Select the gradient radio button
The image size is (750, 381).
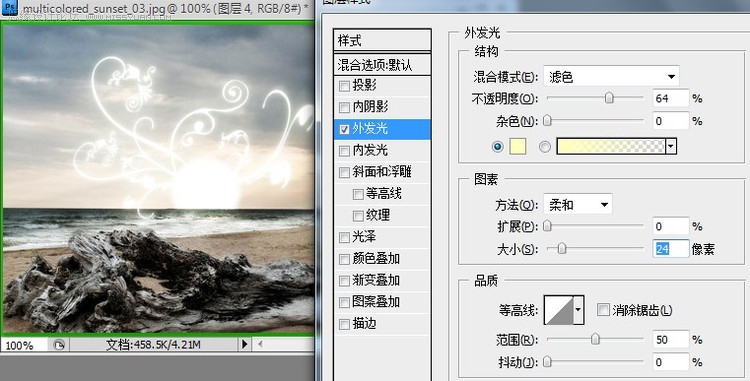coord(545,147)
